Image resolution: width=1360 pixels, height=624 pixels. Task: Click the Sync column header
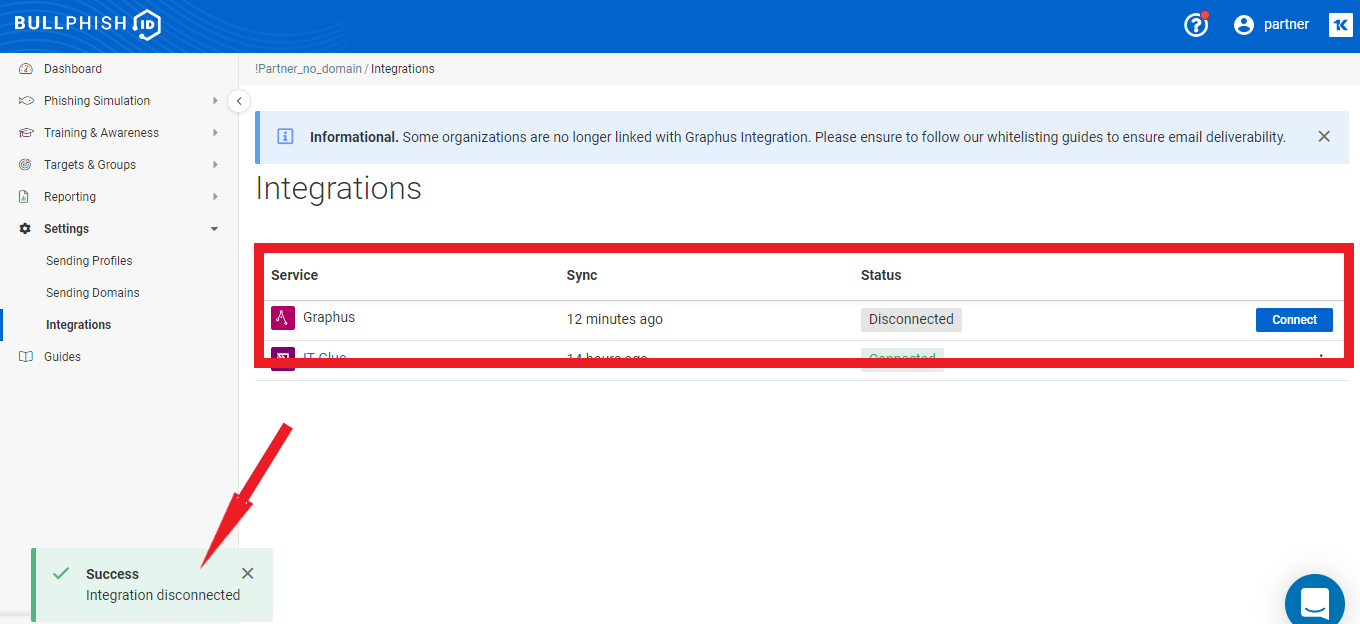click(x=582, y=275)
